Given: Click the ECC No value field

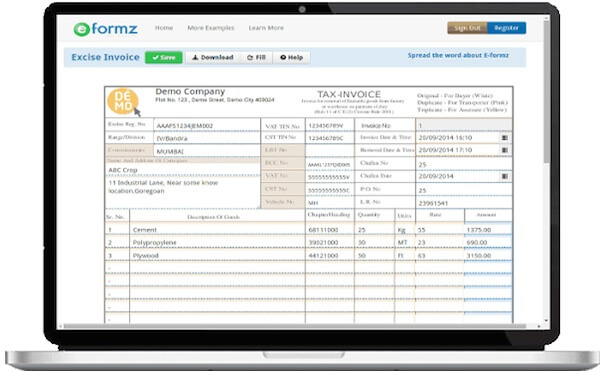Looking at the screenshot, I should [329, 164].
